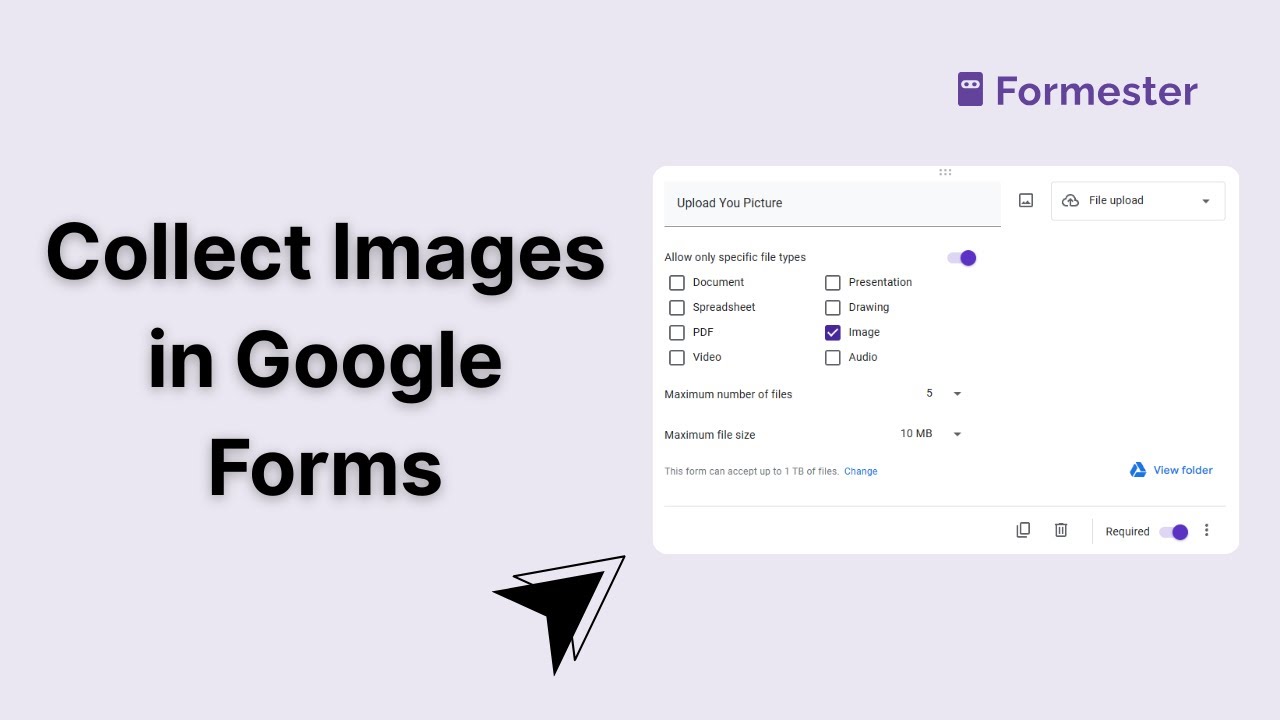
Task: Toggle the Required switch
Action: point(1174,532)
